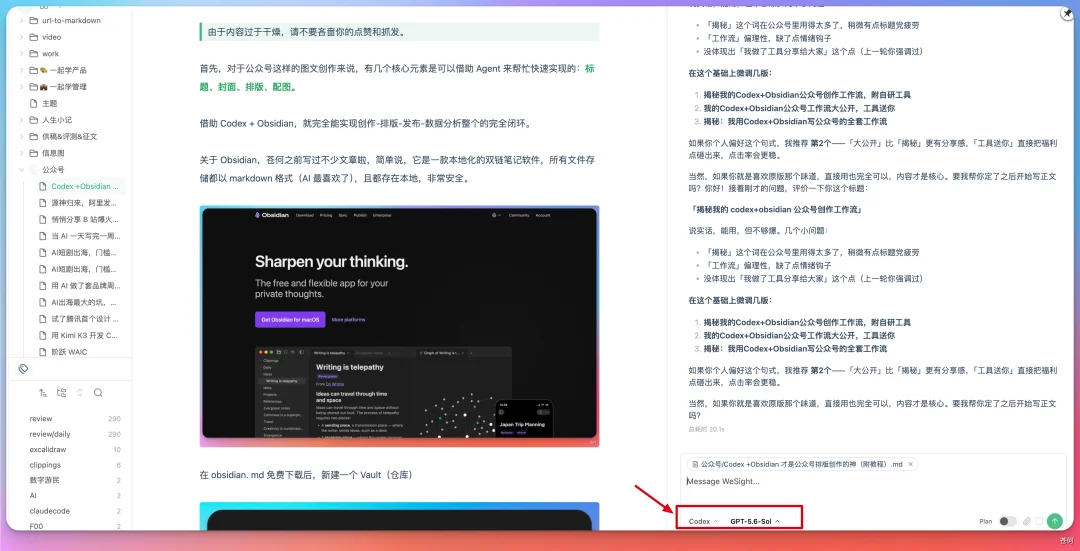Click folder icon next to work
This screenshot has width=1080, height=551.
click(34, 54)
